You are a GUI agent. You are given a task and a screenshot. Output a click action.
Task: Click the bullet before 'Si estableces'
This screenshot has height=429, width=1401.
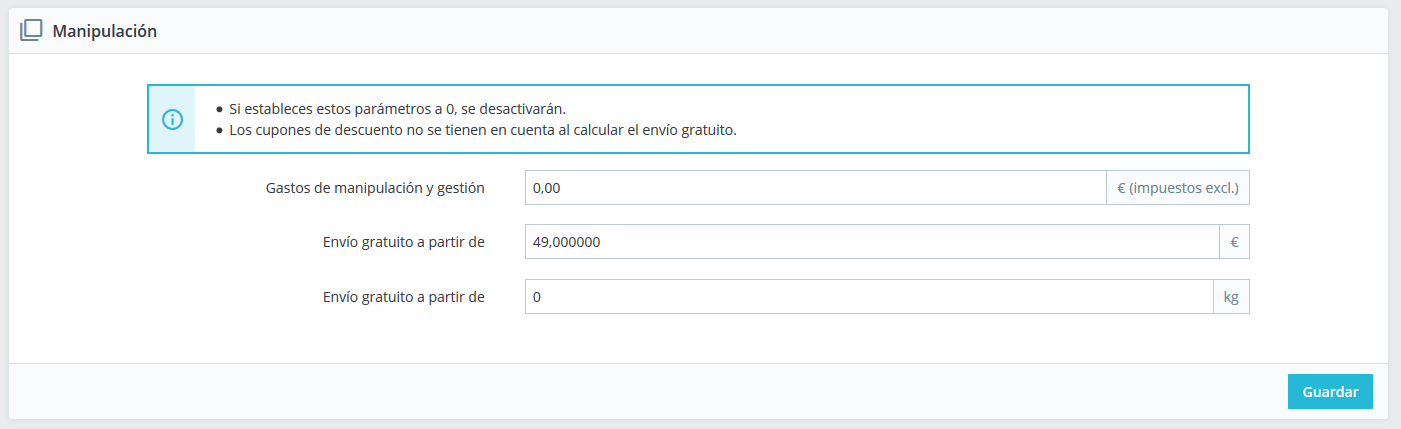pyautogui.click(x=219, y=109)
